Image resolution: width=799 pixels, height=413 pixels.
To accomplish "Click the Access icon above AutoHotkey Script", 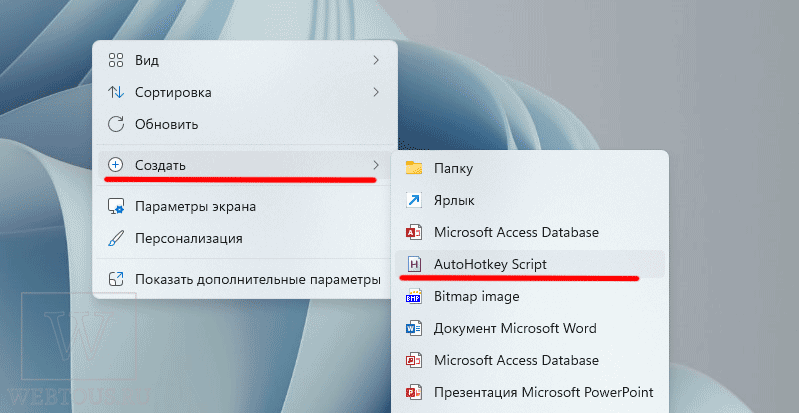I will 414,232.
